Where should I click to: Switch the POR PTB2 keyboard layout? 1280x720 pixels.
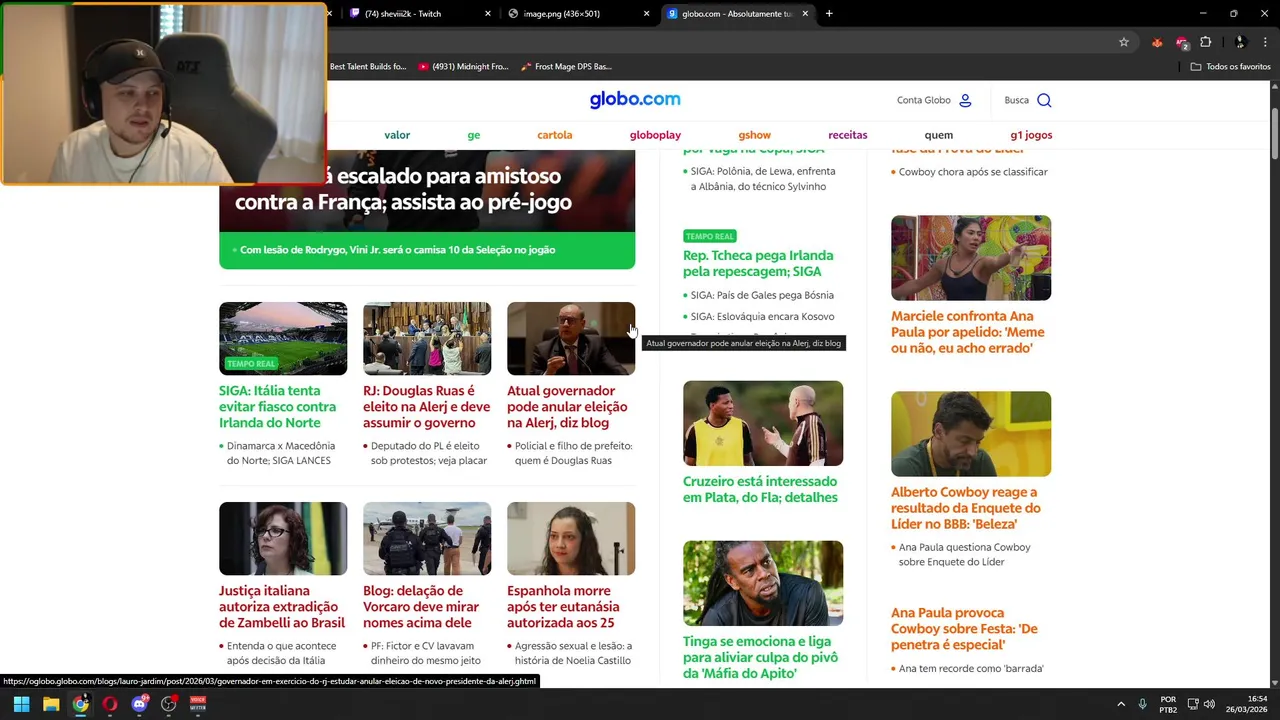[x=1168, y=704]
